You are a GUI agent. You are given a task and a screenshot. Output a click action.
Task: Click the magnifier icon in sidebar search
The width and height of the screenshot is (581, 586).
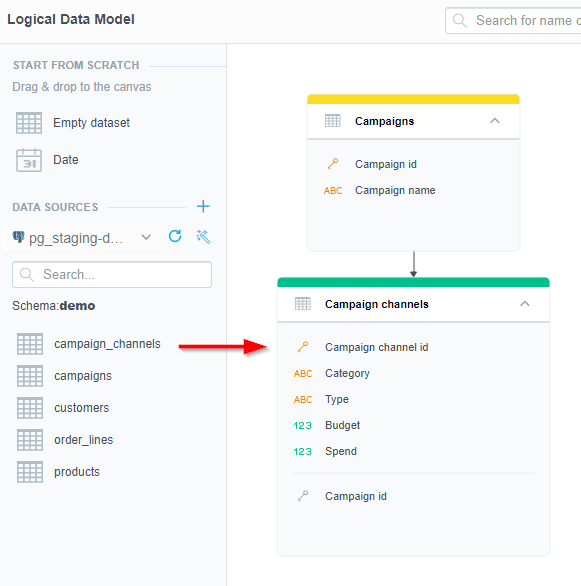click(27, 275)
